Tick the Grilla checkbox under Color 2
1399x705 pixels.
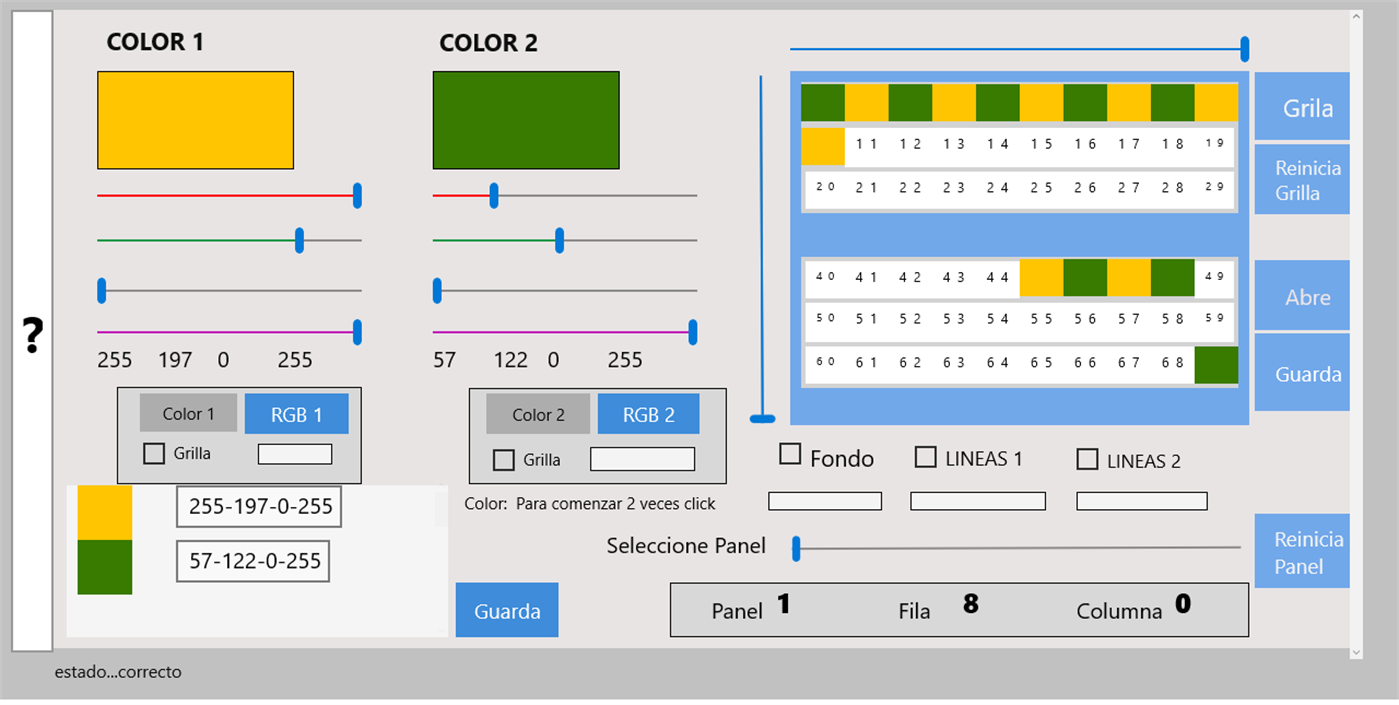pos(504,460)
